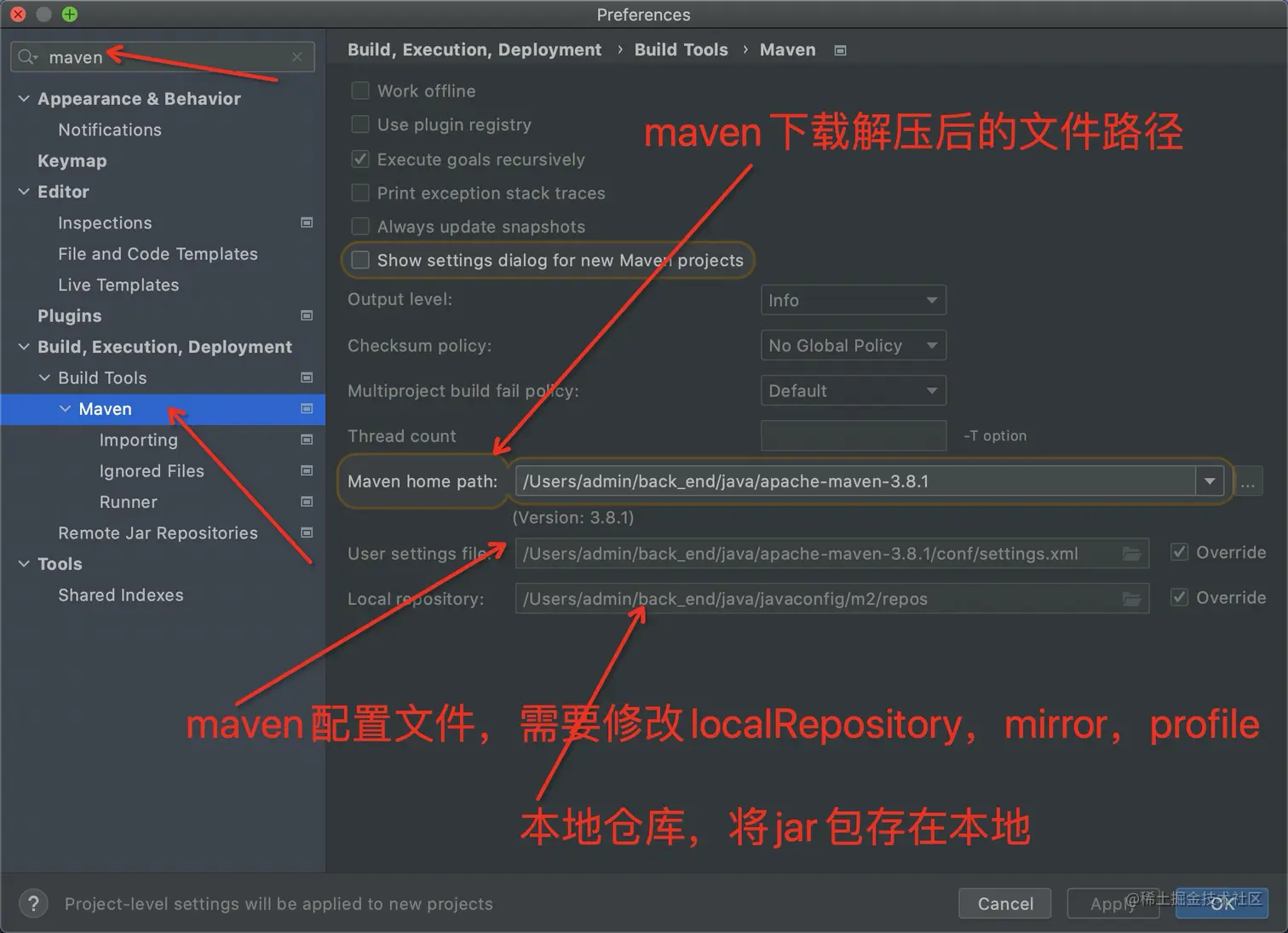Viewport: 1288px width, 933px height.
Task: Toggle Override for User settings file
Action: coord(1180,552)
